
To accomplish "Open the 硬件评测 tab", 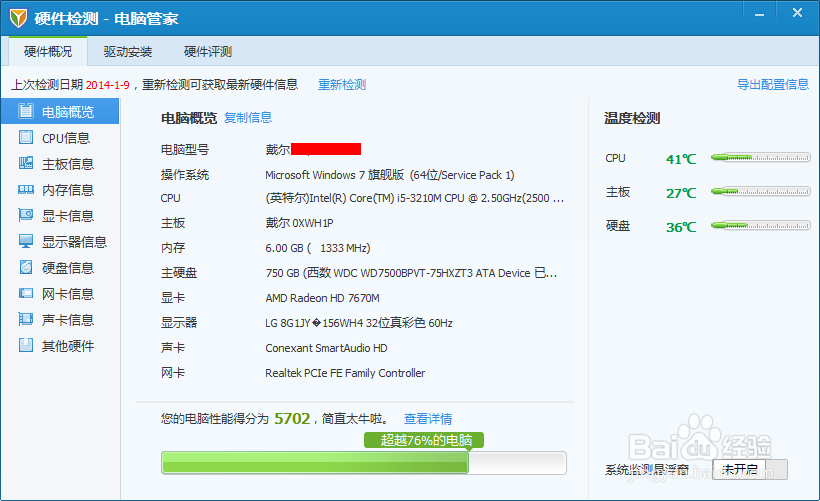I will pos(208,51).
